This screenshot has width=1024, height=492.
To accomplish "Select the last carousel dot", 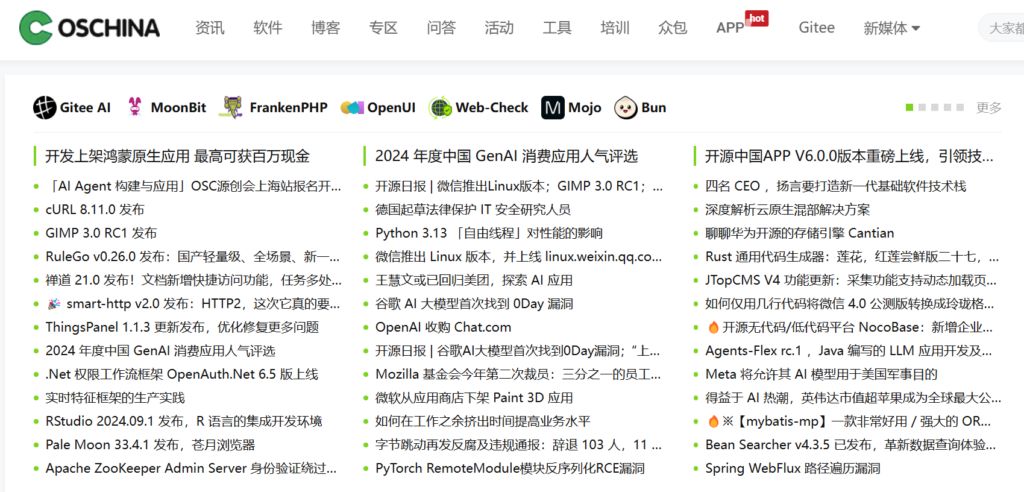I will coord(959,107).
